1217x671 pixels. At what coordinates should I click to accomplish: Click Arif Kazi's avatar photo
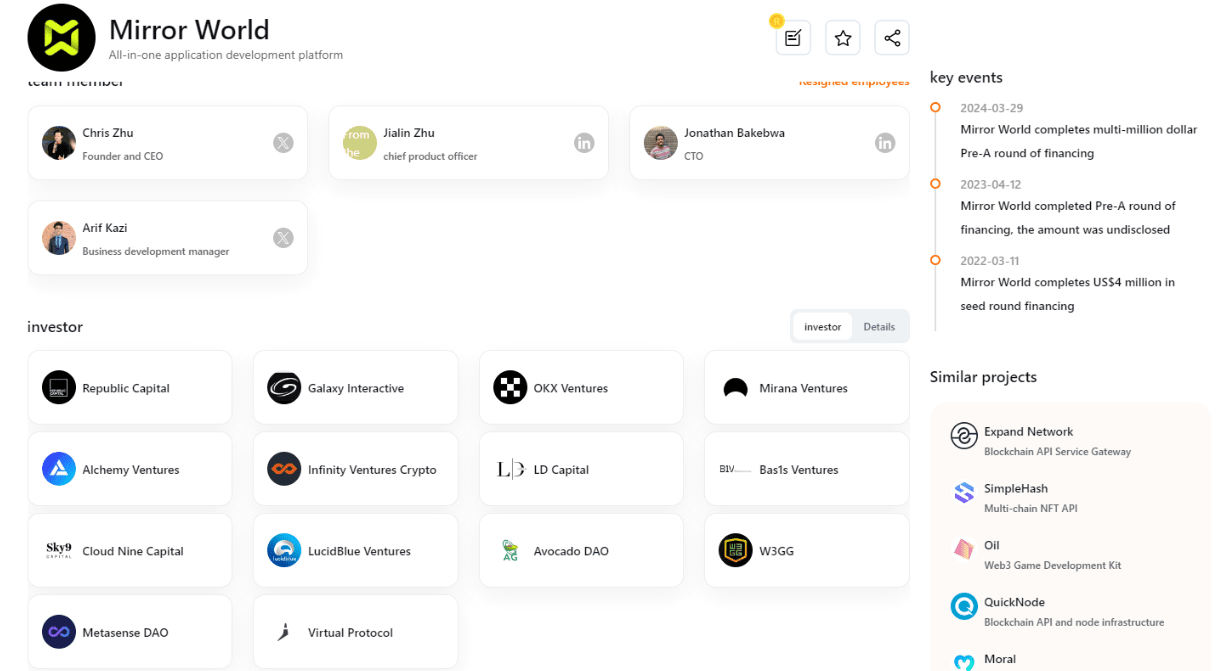click(x=59, y=238)
